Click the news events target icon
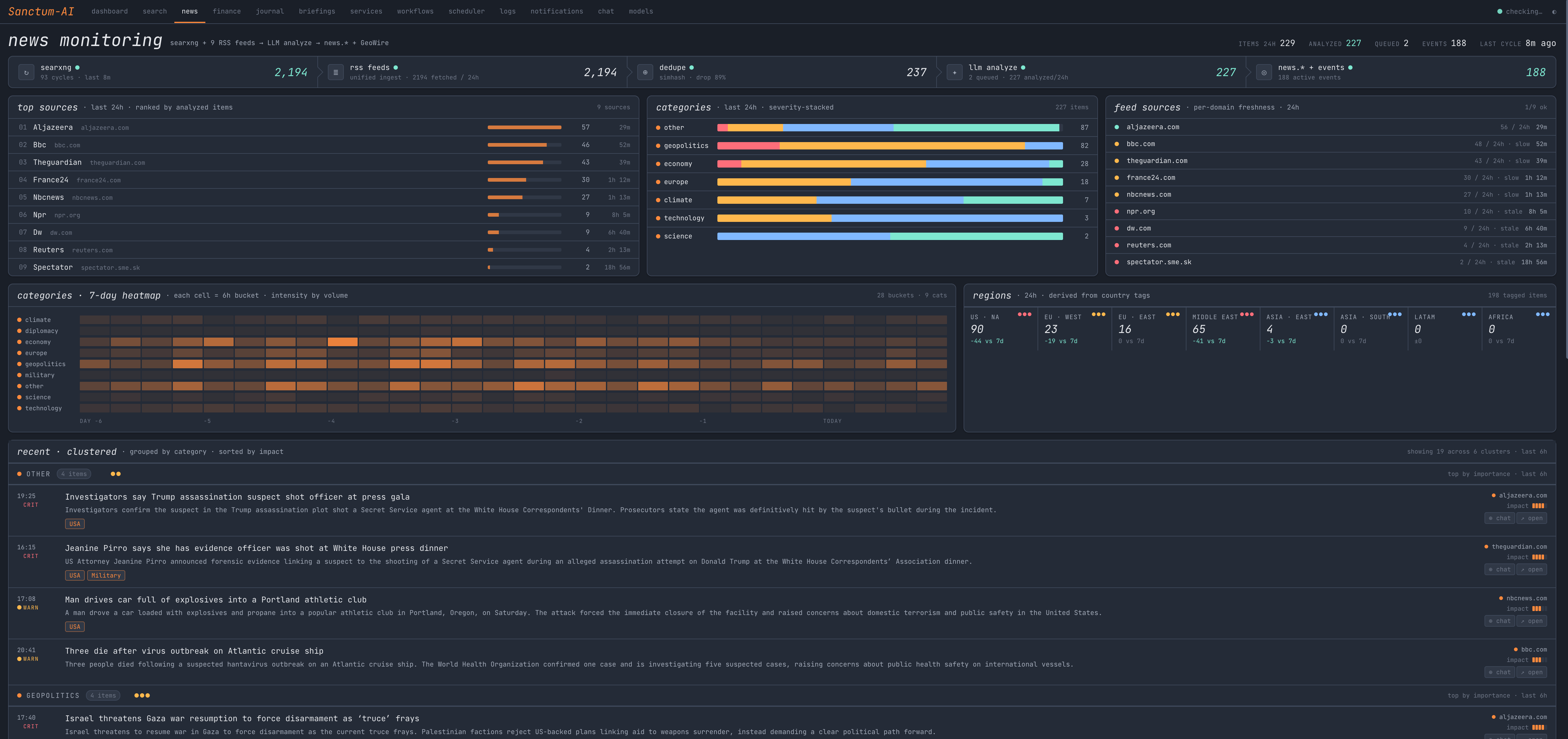This screenshot has width=1568, height=739. click(x=1264, y=72)
